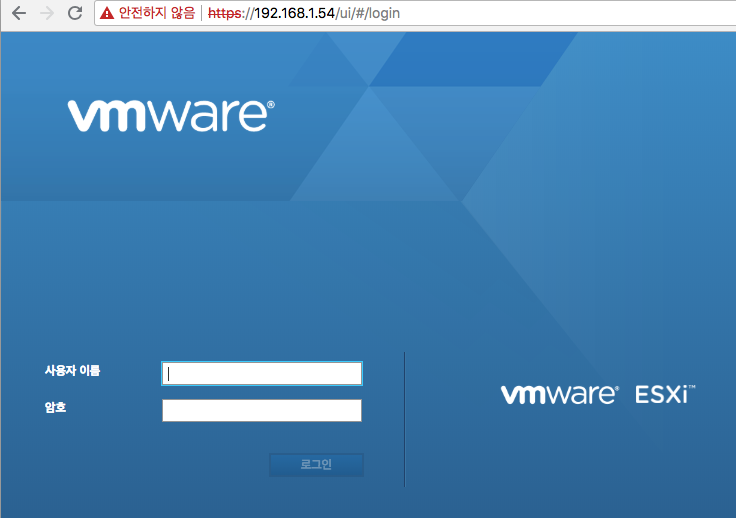Click the large vmware logo
The width and height of the screenshot is (736, 518).
171,116
